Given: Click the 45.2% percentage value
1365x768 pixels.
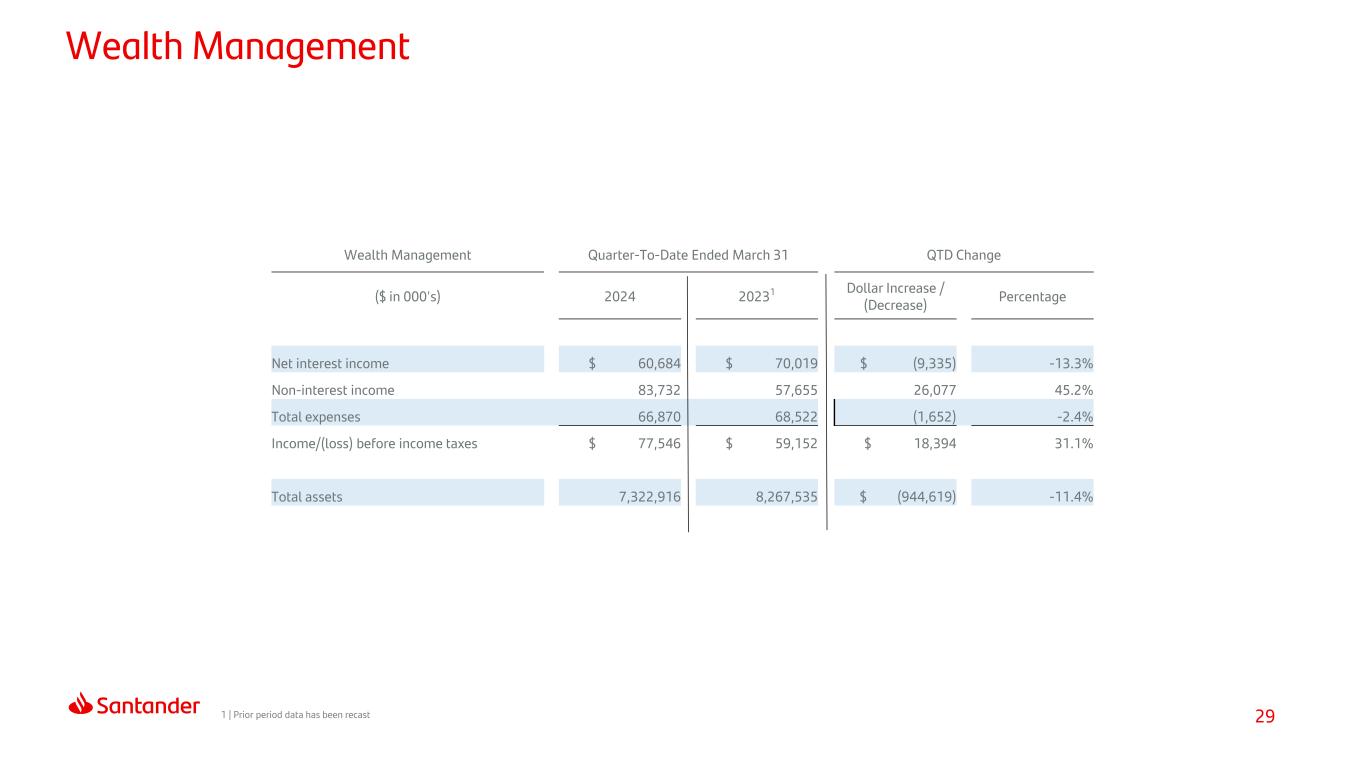Looking at the screenshot, I should click(x=1072, y=390).
